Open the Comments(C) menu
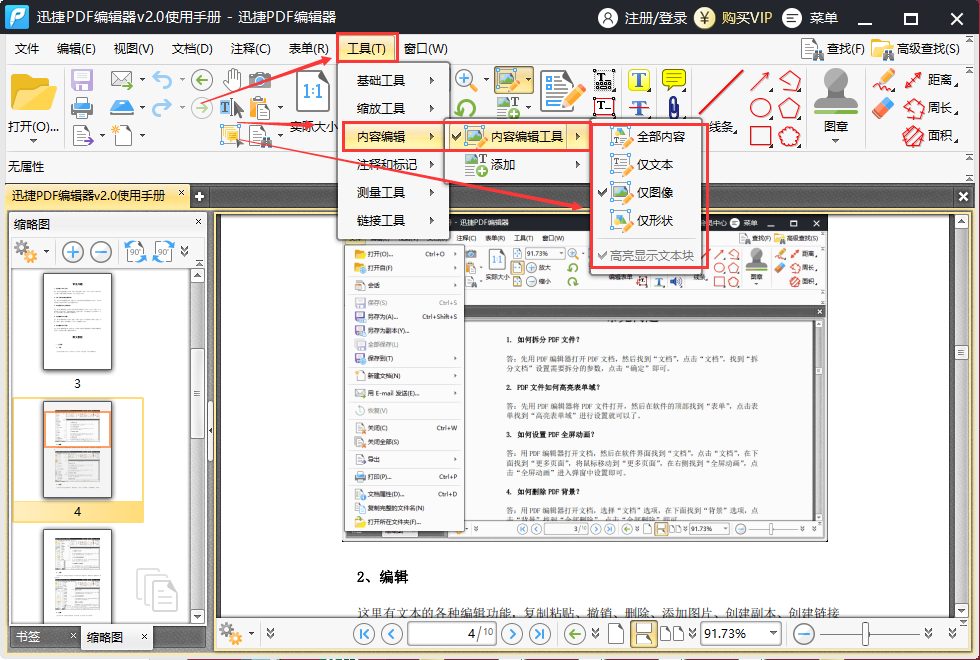980x660 pixels. [251, 49]
